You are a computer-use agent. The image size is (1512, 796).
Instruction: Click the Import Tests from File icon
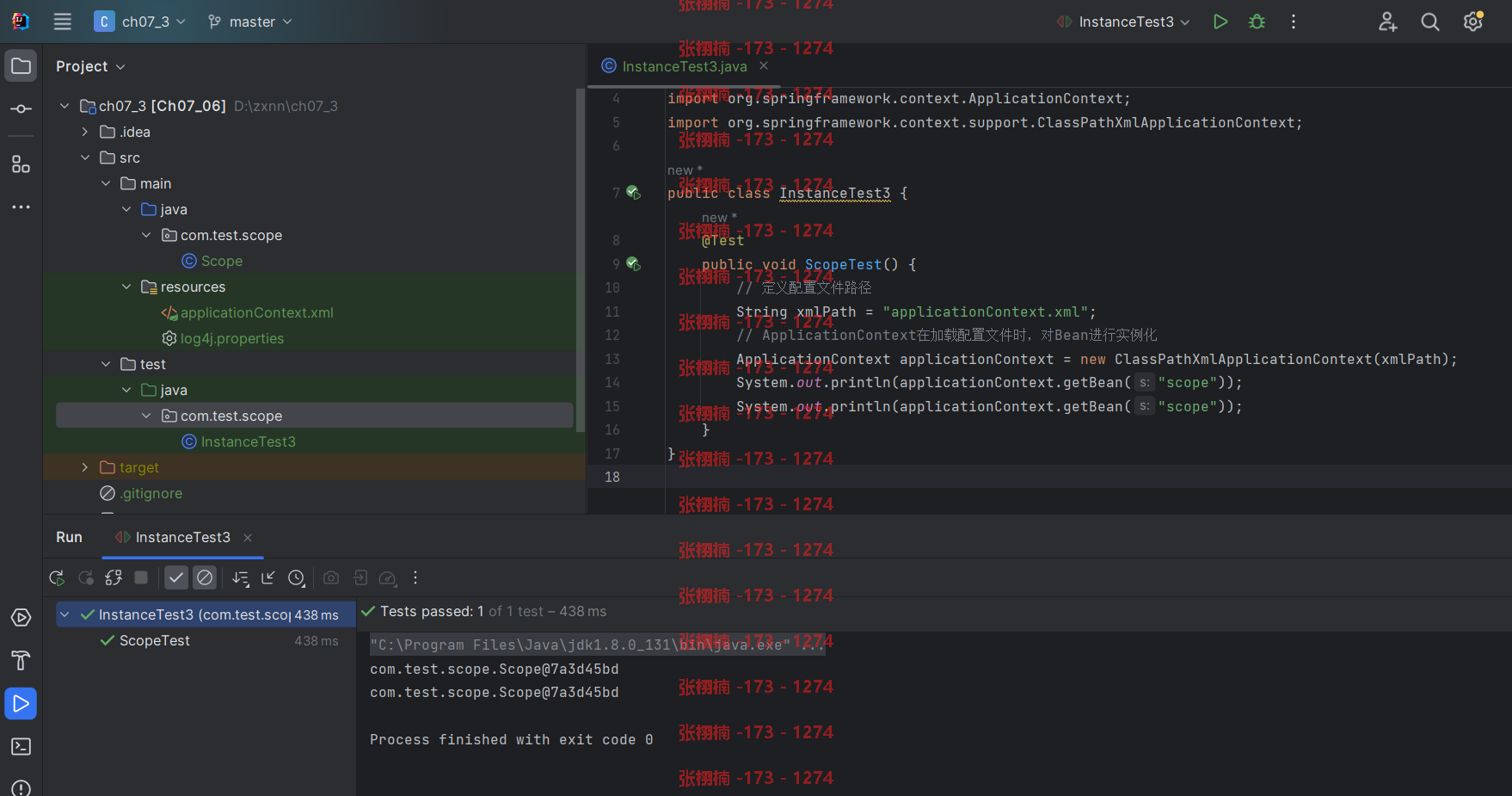360,577
